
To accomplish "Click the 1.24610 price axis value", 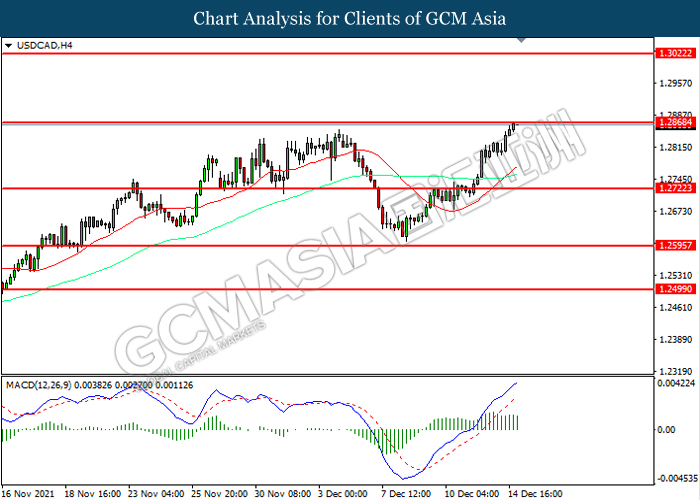I will pos(675,307).
